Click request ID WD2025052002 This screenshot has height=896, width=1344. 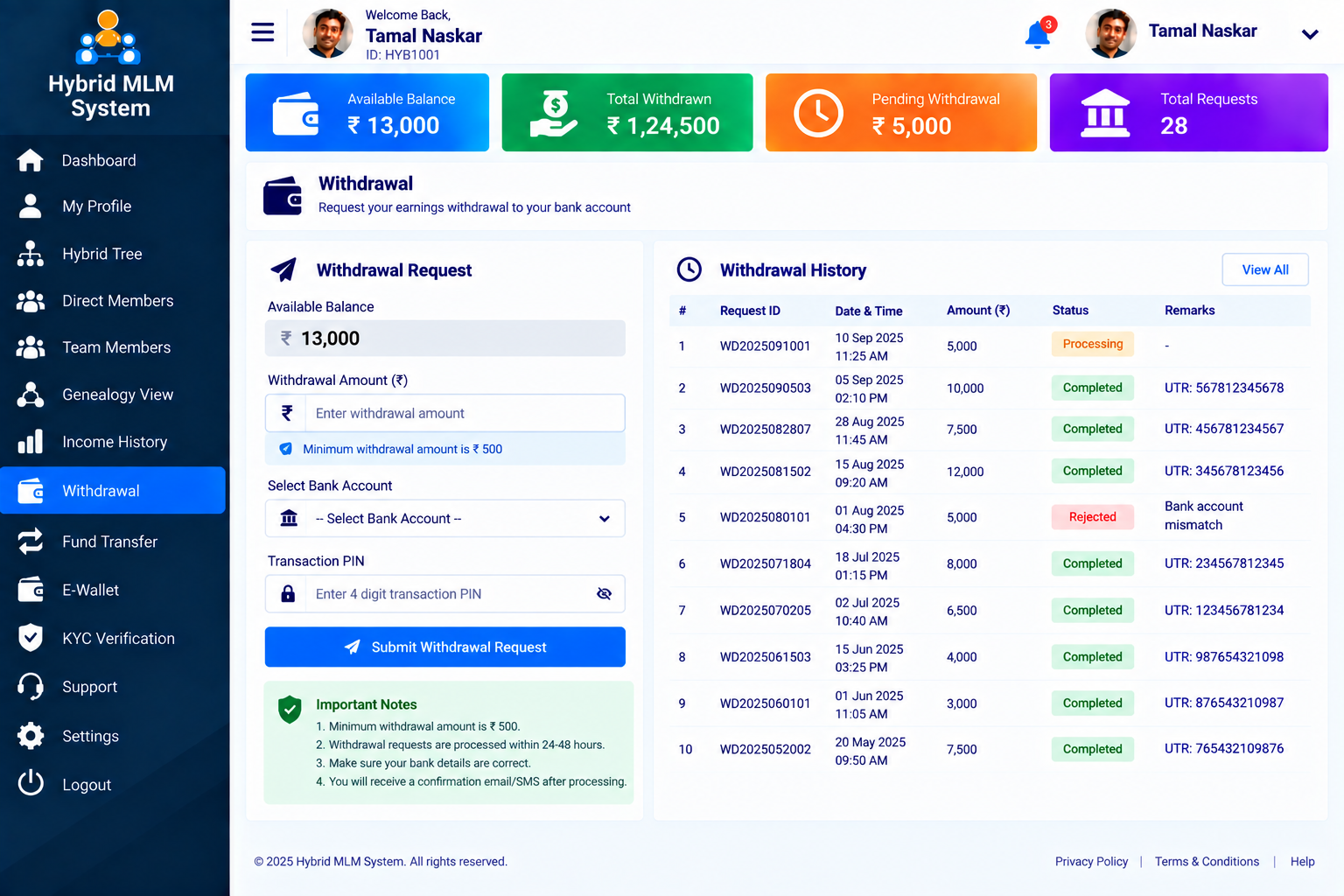pos(765,750)
